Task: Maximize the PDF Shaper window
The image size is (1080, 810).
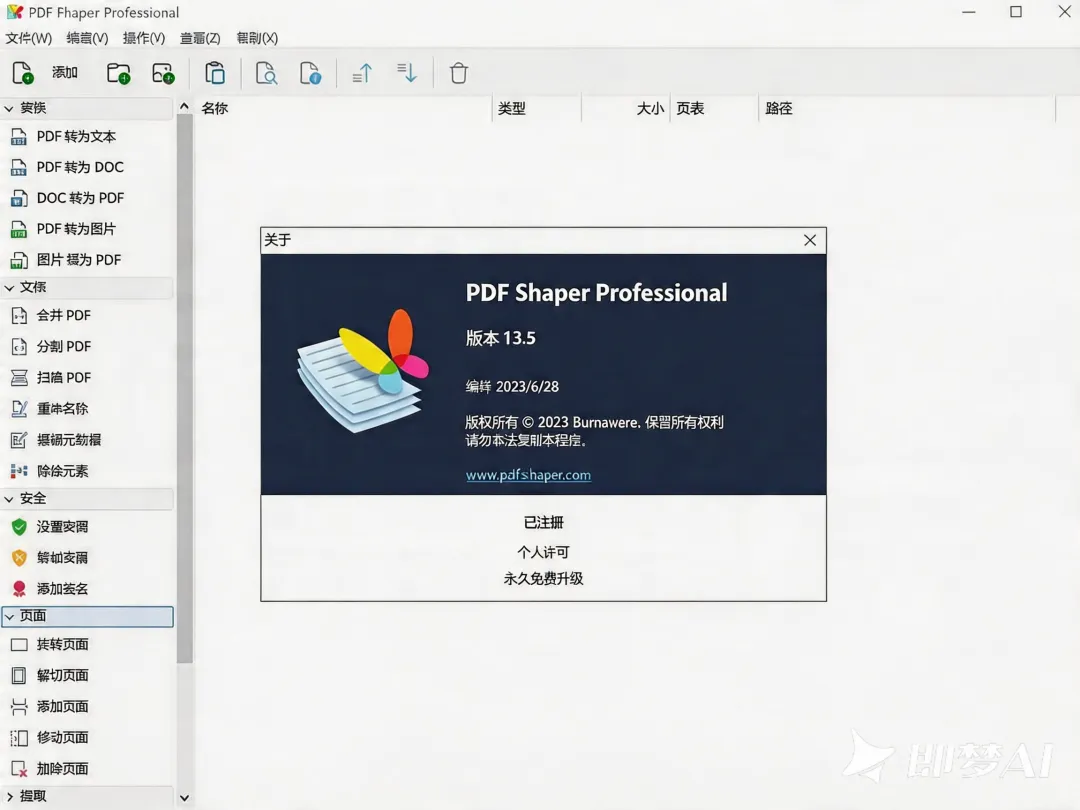Action: click(x=1016, y=12)
